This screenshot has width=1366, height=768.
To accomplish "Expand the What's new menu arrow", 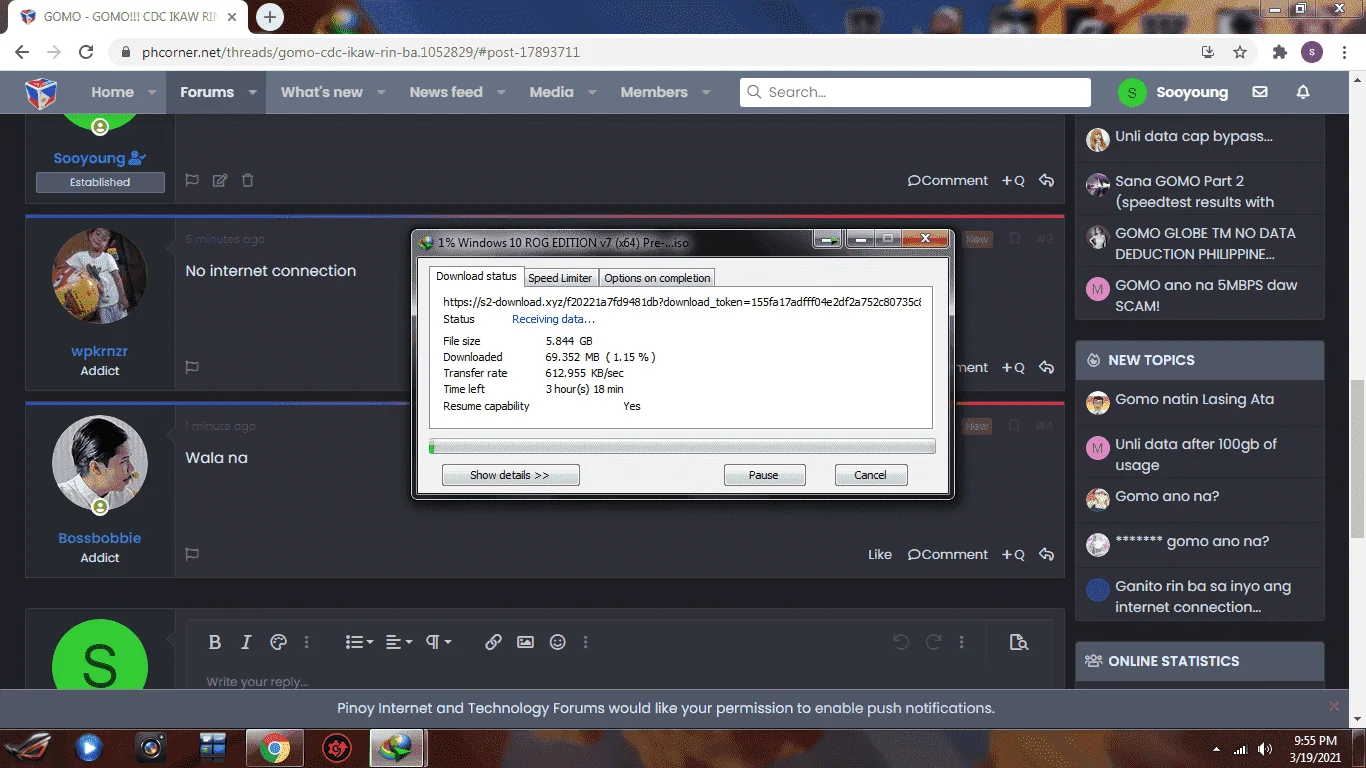I will click(x=381, y=92).
